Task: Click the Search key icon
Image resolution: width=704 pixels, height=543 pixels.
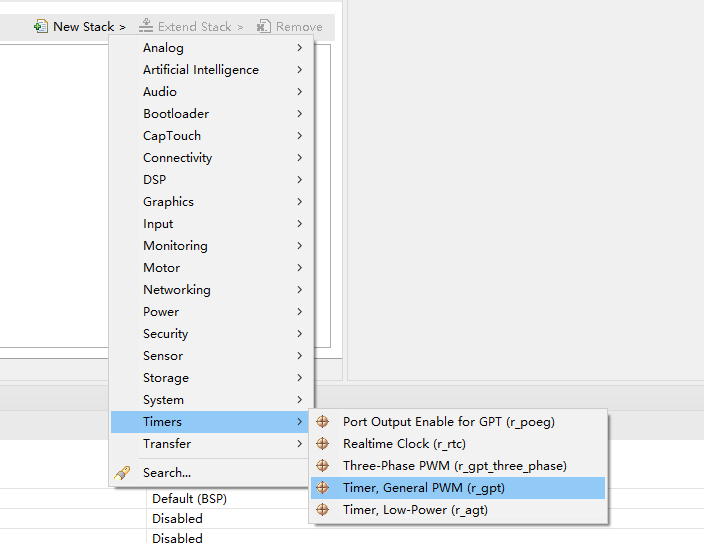Action: (123, 473)
